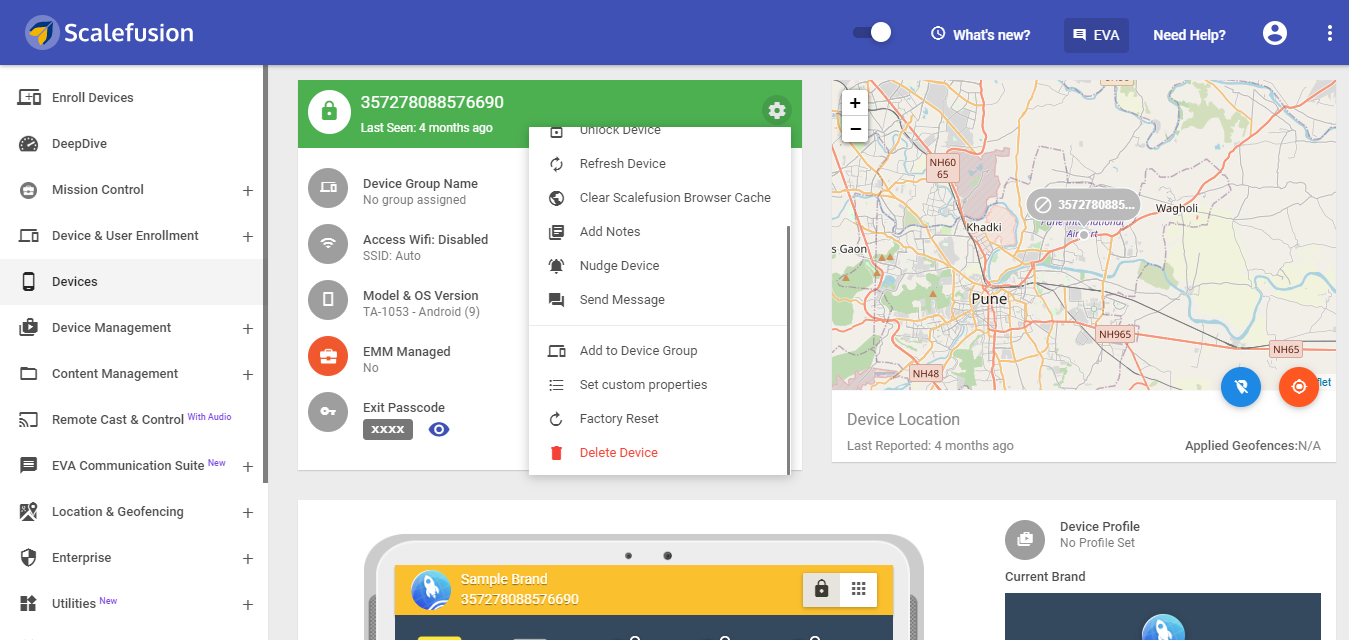
Task: Click the Location & Geofencing map icon
Action: (x=29, y=512)
